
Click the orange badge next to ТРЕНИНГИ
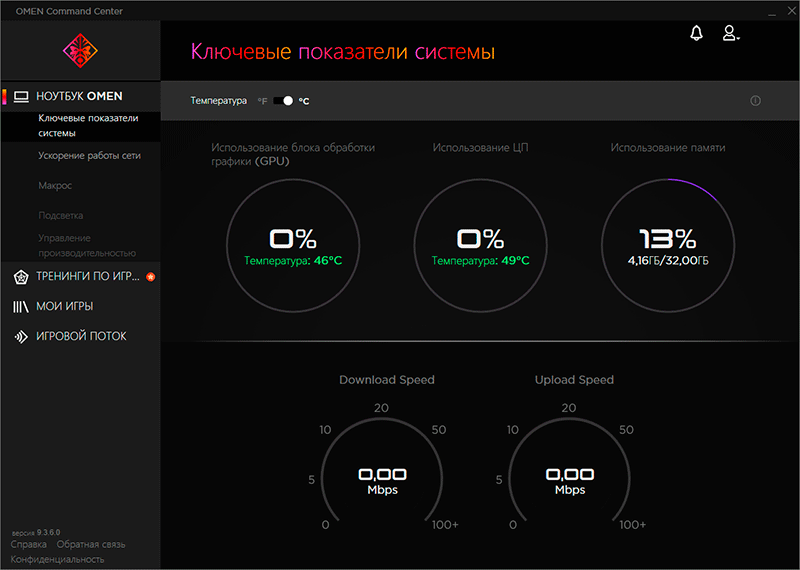tap(151, 277)
